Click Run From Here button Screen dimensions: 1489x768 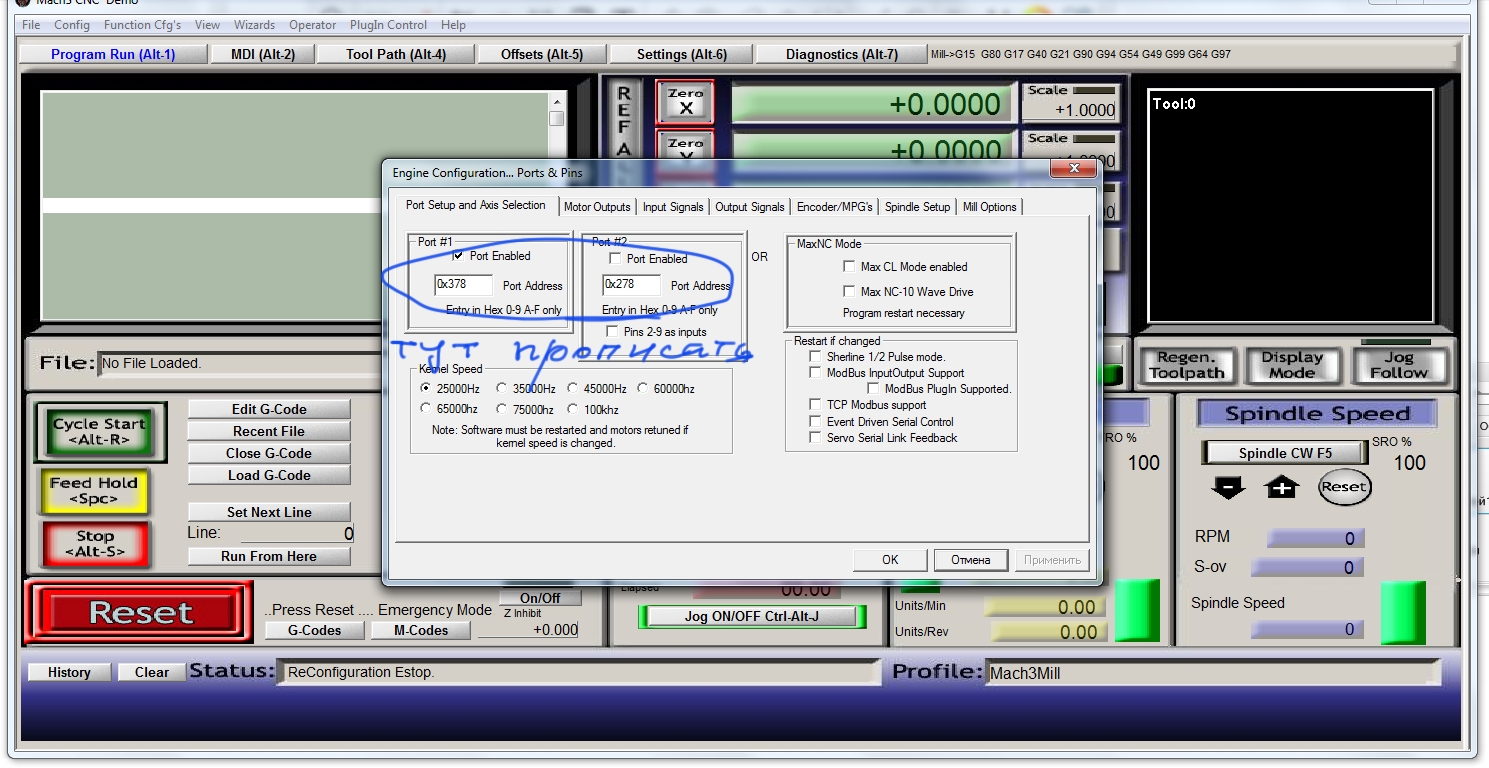(269, 556)
